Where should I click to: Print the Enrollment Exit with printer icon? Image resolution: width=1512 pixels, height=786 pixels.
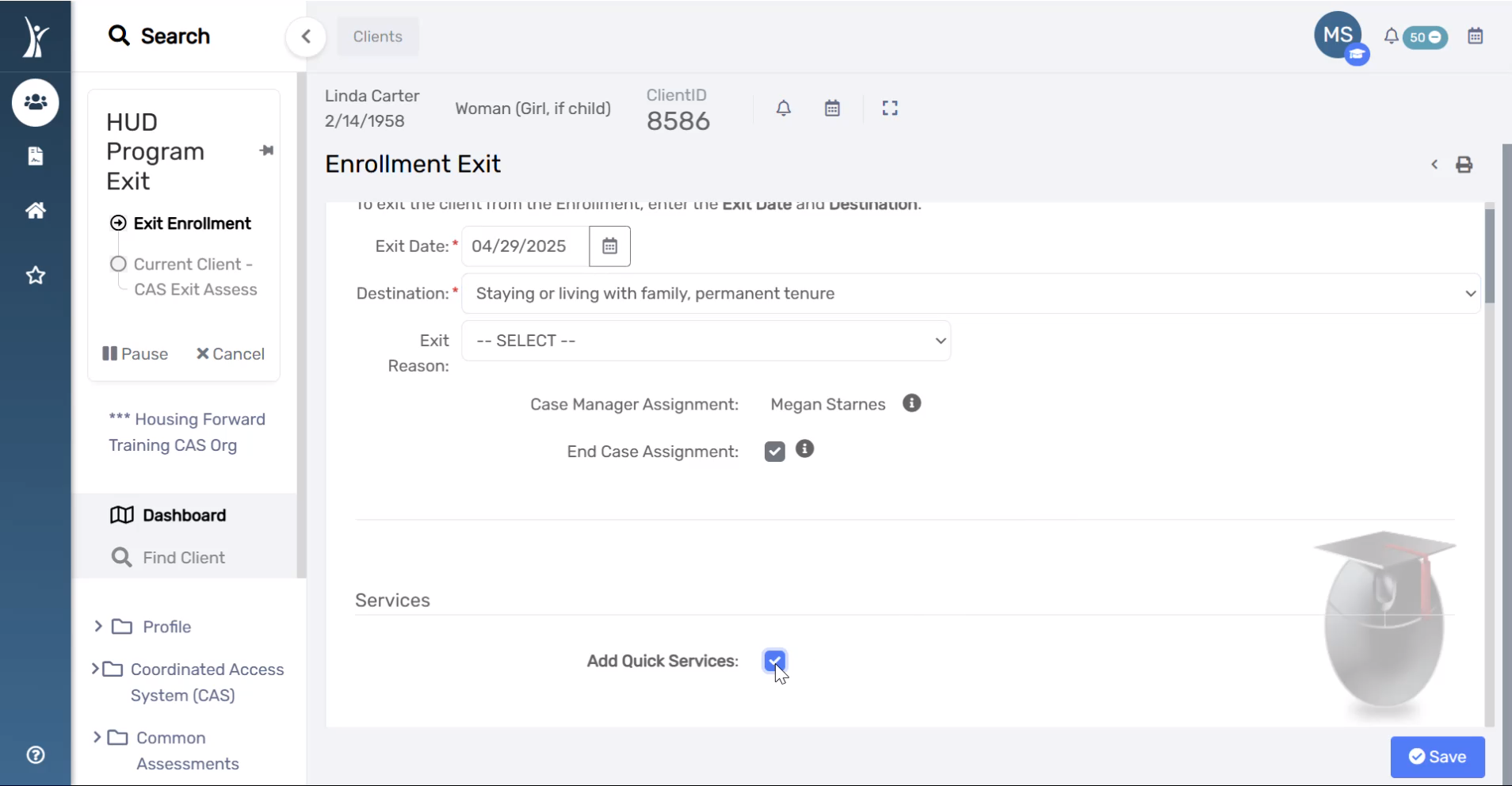click(x=1464, y=164)
